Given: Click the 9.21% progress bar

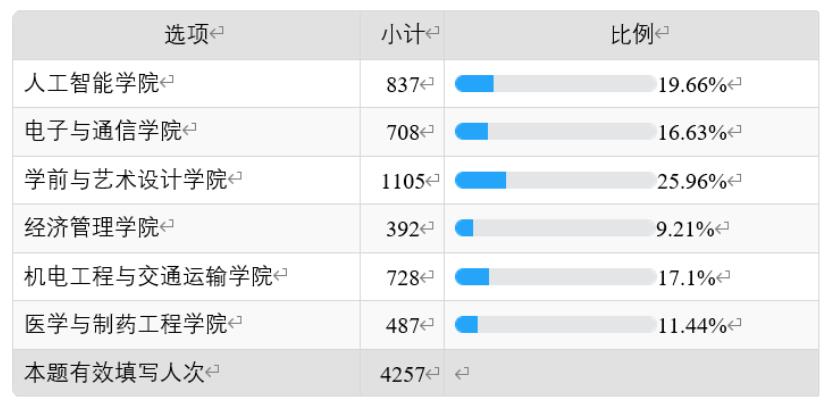Looking at the screenshot, I should [555, 229].
